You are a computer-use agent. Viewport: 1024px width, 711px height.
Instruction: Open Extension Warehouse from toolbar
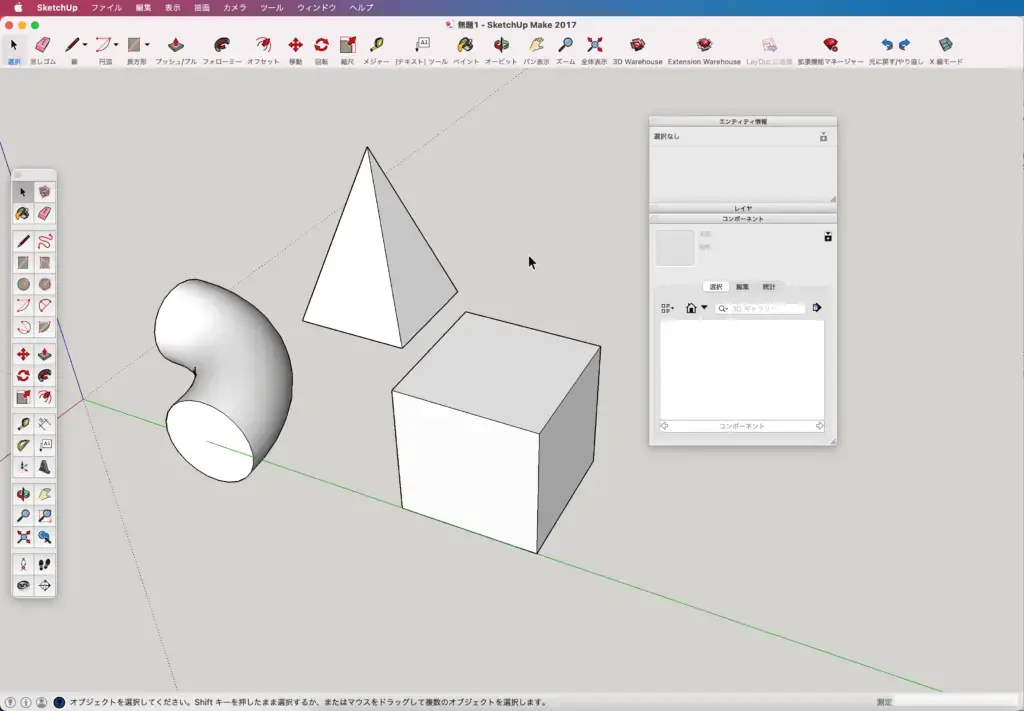(704, 50)
